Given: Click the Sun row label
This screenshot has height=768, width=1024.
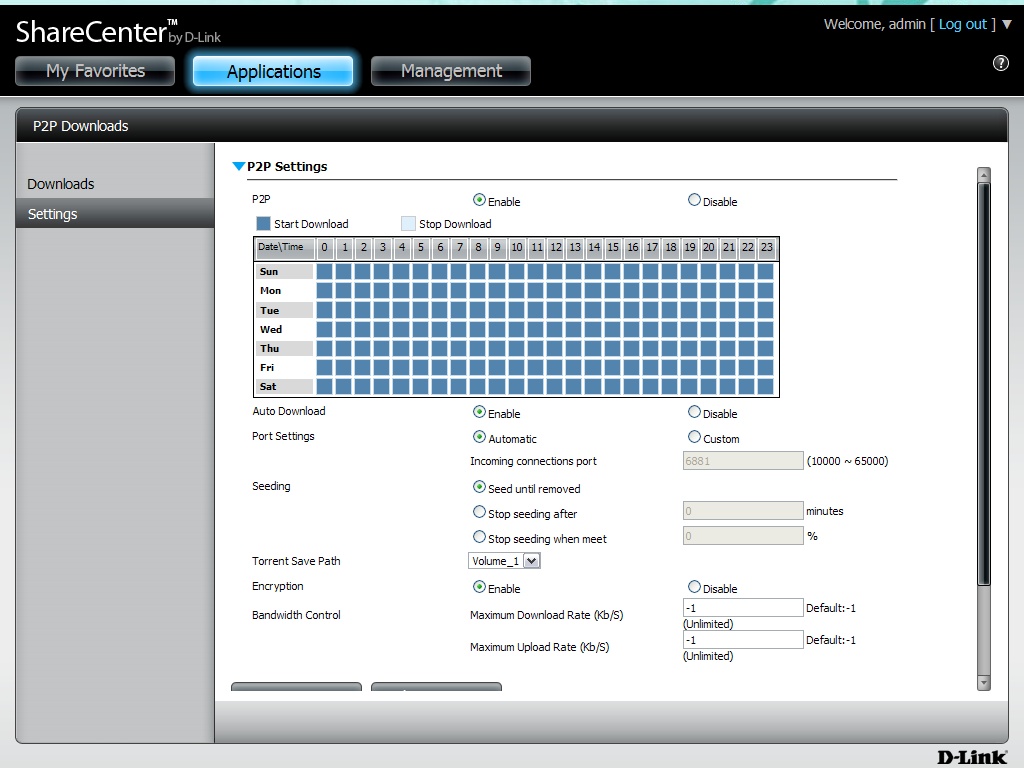Looking at the screenshot, I should (x=283, y=272).
